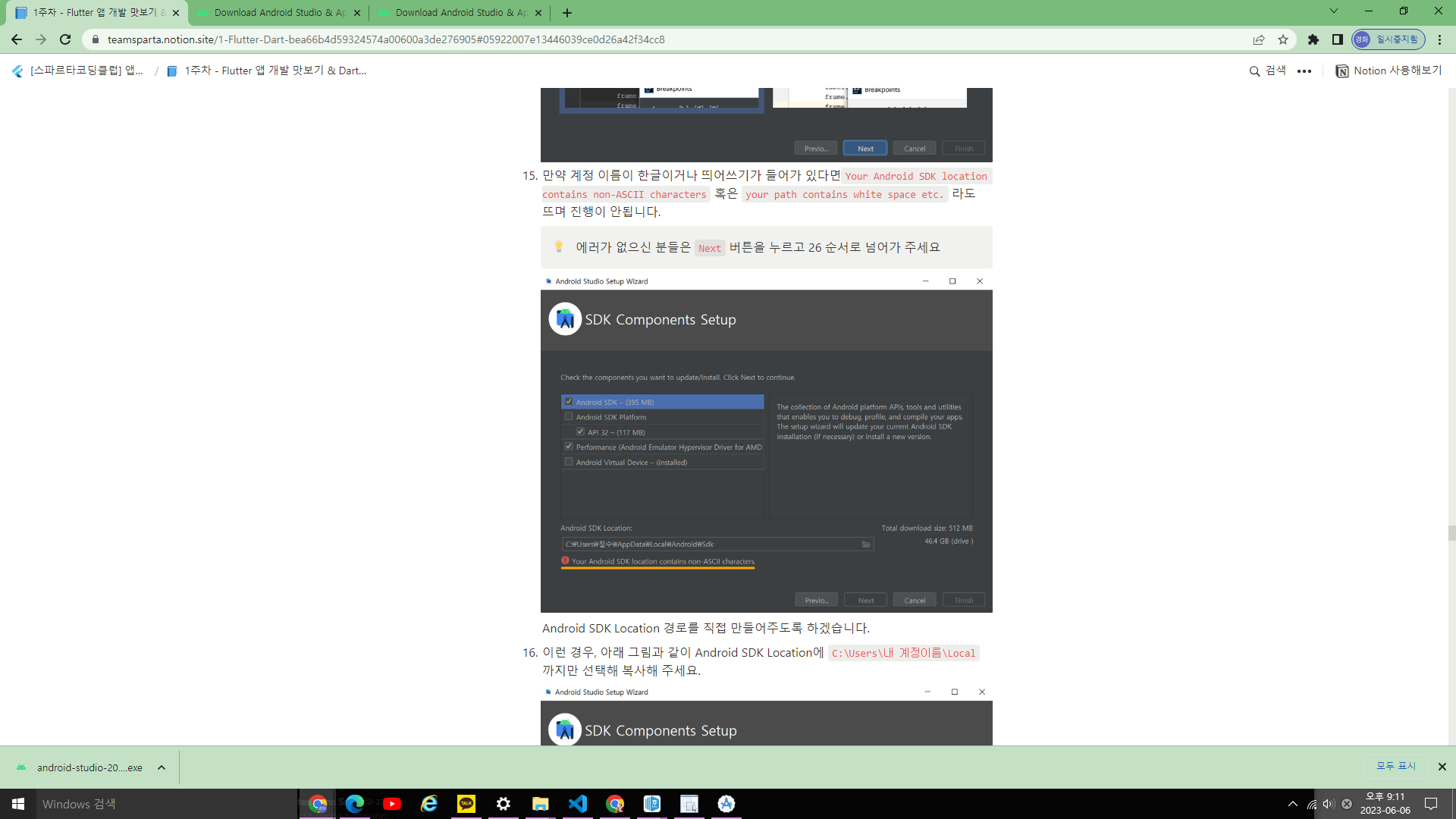Close the second Download Android Studio tab
Image resolution: width=1456 pixels, height=819 pixels.
point(357,13)
